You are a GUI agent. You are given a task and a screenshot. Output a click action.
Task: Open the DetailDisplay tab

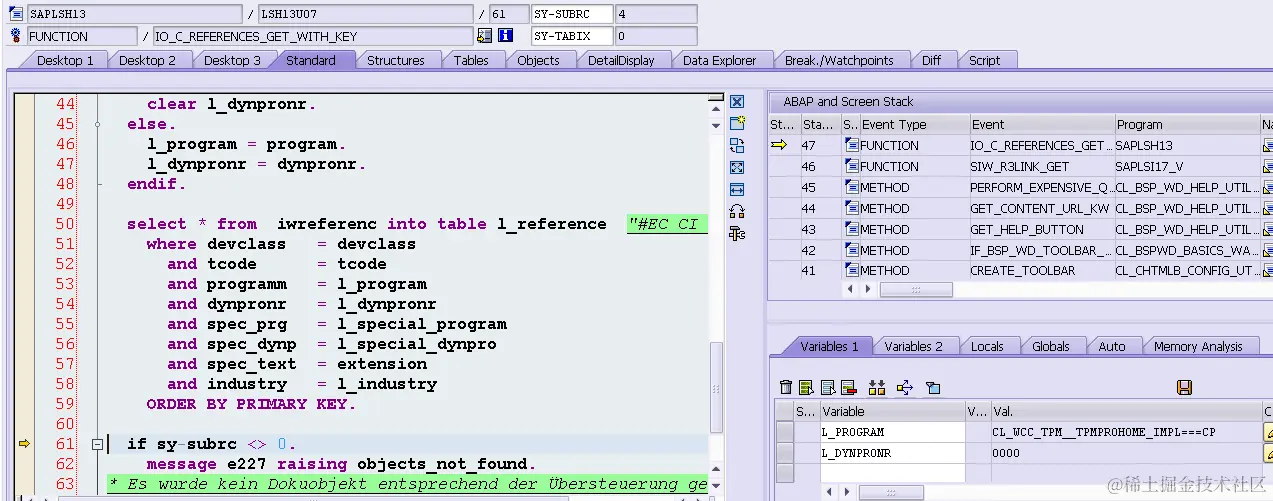pos(621,60)
